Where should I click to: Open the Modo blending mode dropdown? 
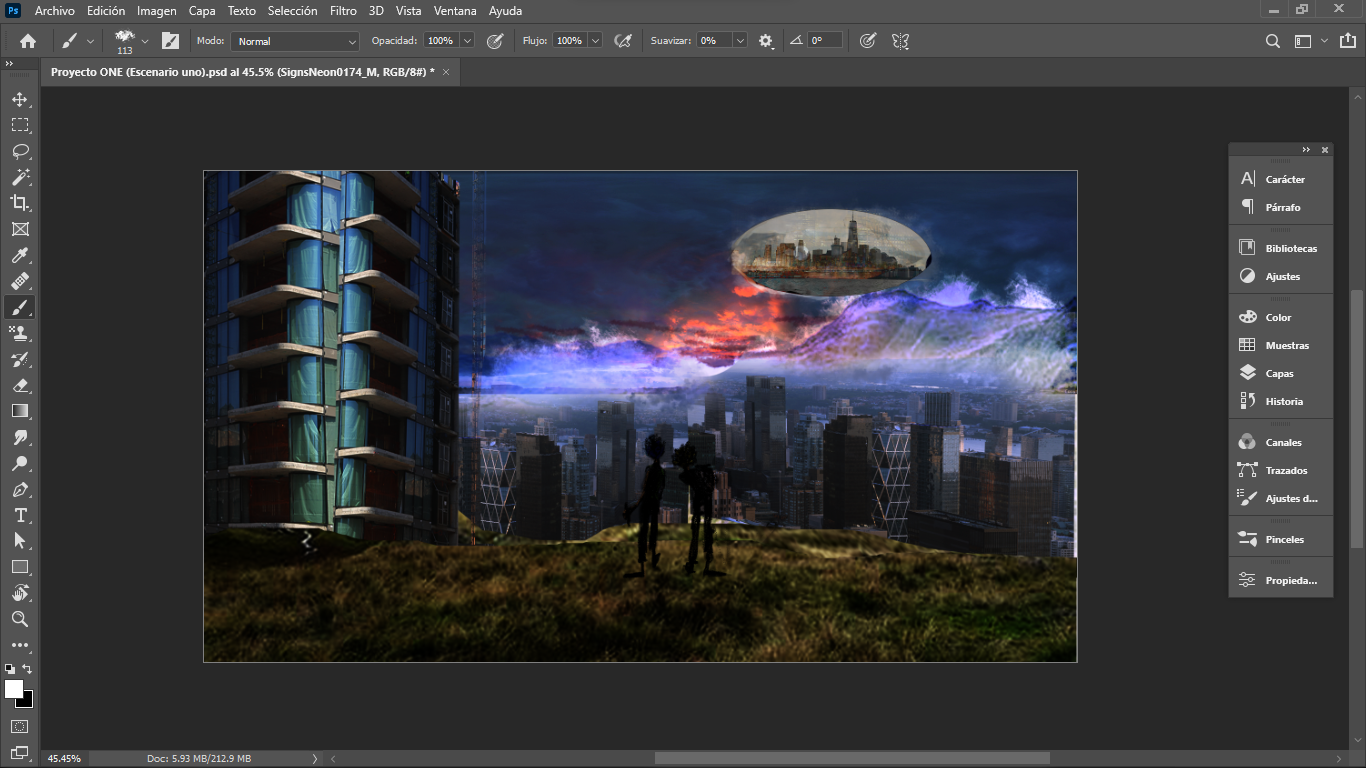point(295,41)
